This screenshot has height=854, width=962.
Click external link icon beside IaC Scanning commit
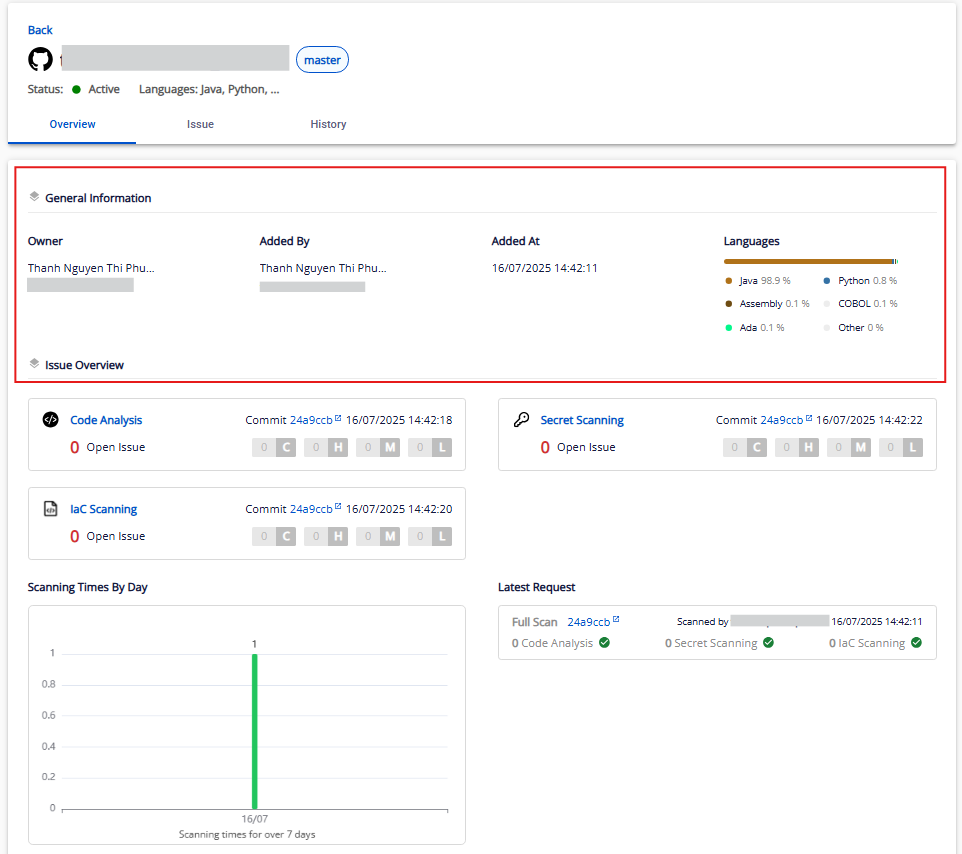pyautogui.click(x=338, y=507)
